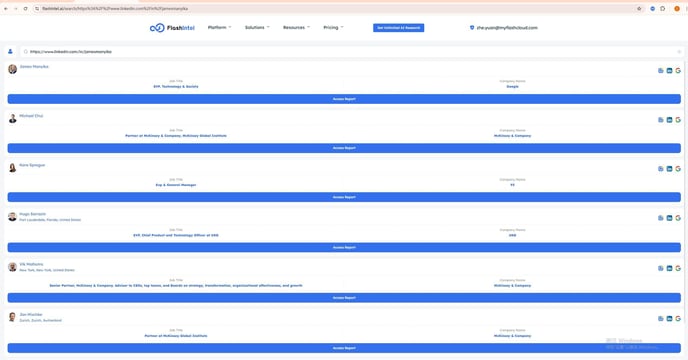Click the browser address bar URL
This screenshot has width=688, height=360.
tap(115, 8)
